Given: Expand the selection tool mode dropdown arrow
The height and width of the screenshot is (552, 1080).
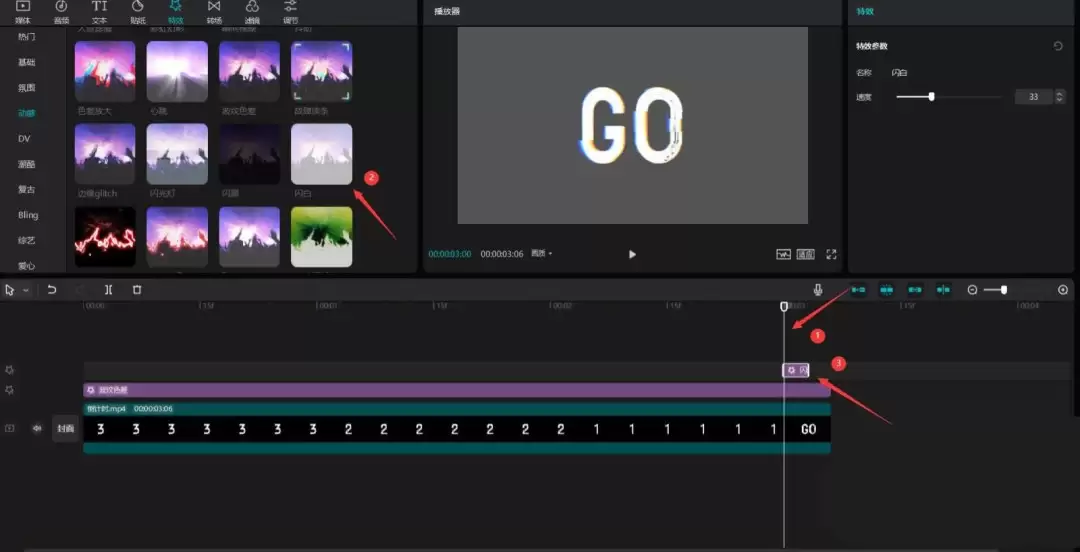Looking at the screenshot, I should [26, 290].
